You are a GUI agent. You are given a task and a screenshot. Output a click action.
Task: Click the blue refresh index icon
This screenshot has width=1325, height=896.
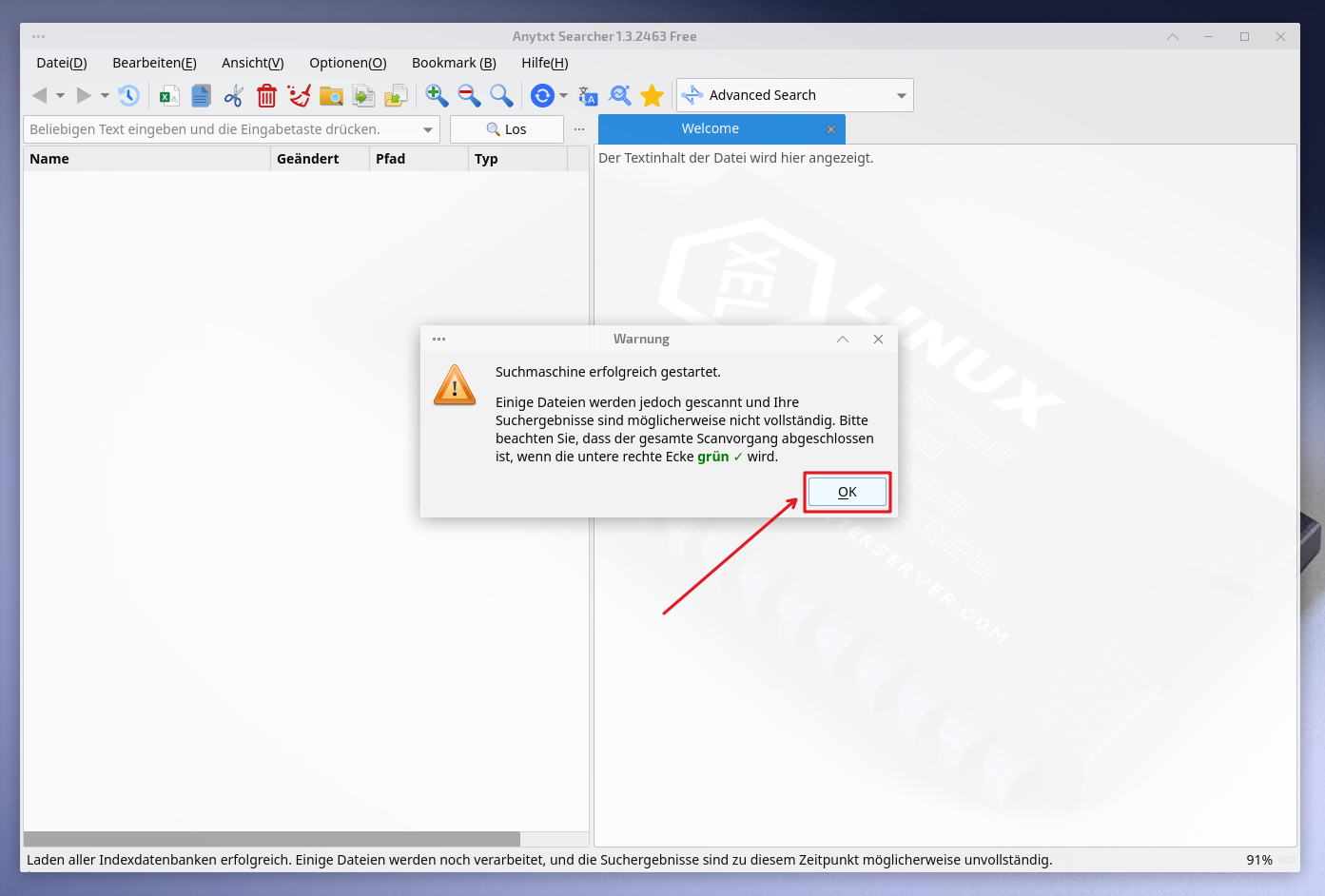click(x=542, y=95)
